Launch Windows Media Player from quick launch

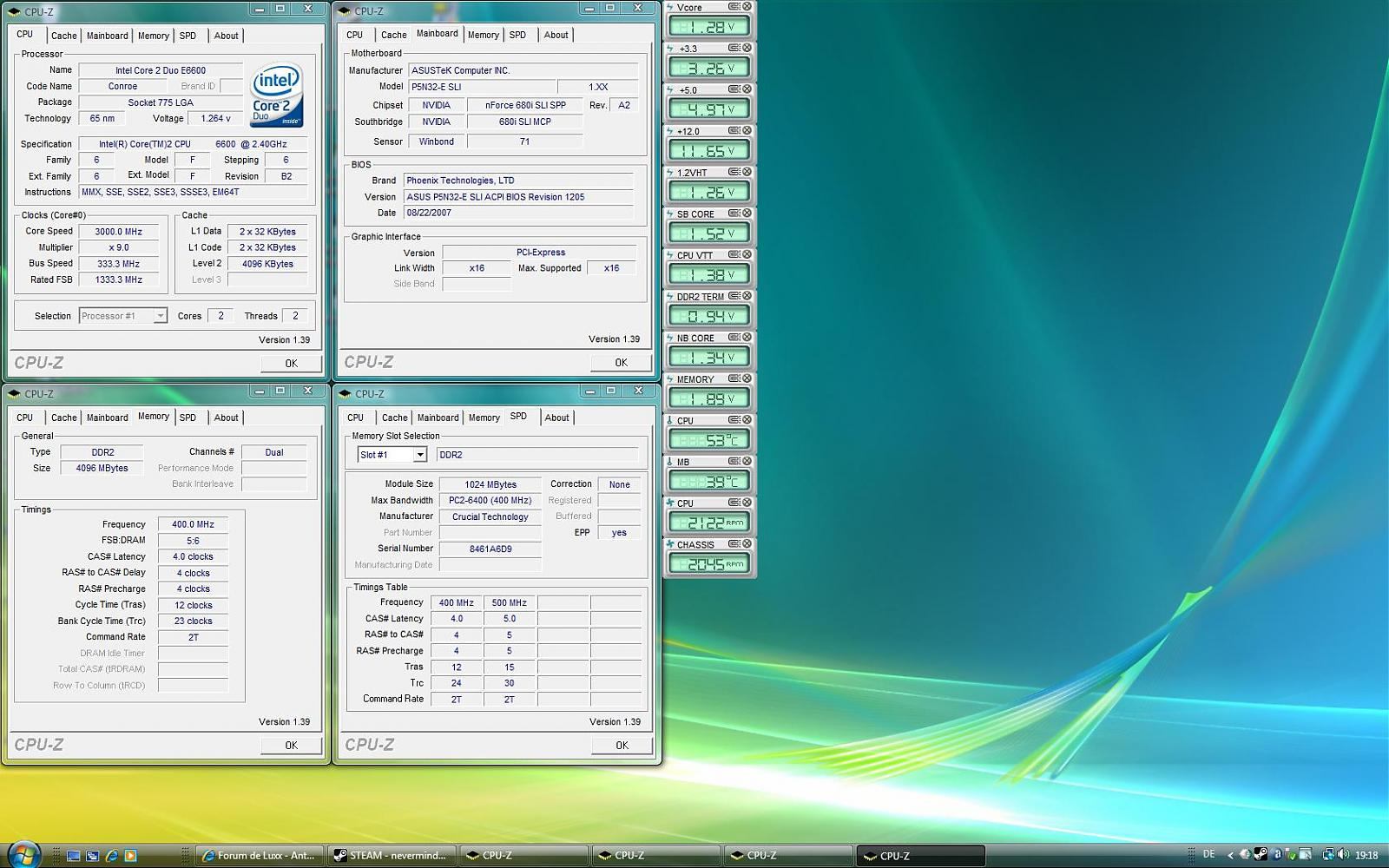tap(131, 855)
